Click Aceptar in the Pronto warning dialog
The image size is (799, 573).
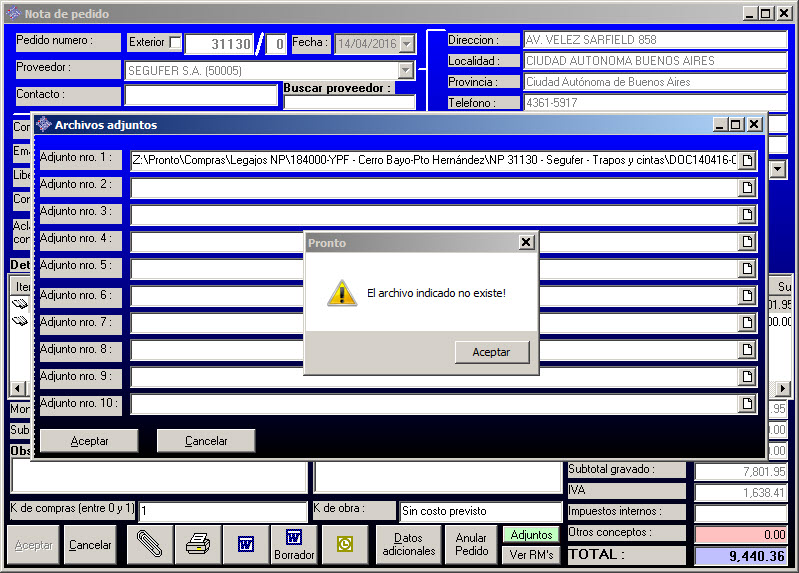(491, 352)
